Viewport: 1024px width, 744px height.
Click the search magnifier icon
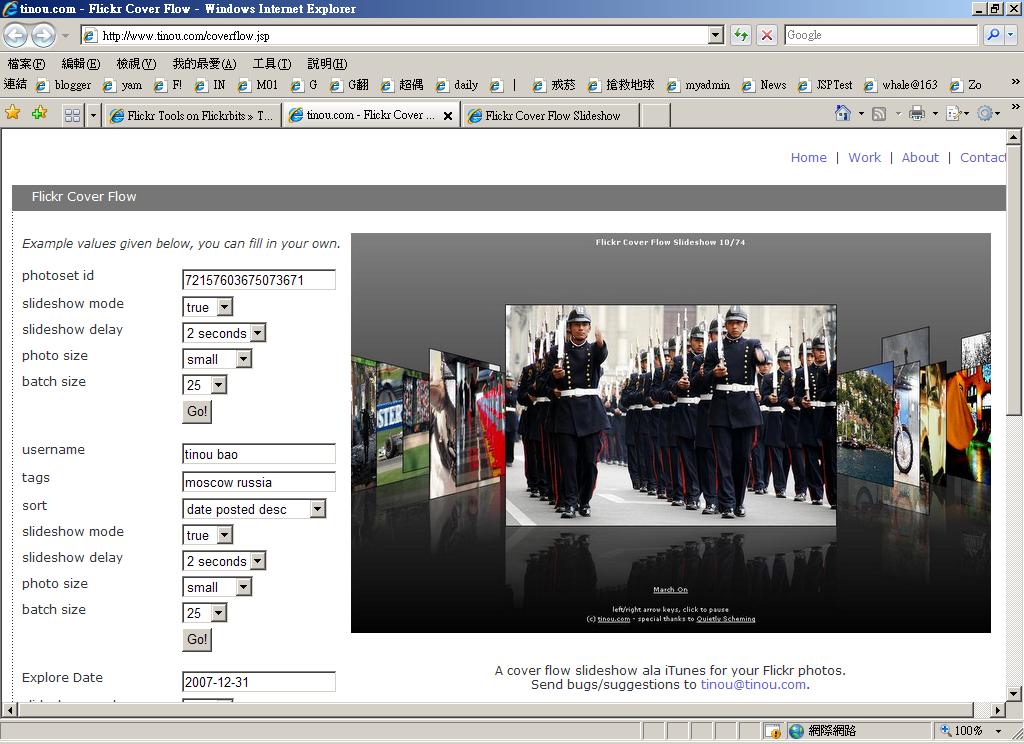click(993, 35)
